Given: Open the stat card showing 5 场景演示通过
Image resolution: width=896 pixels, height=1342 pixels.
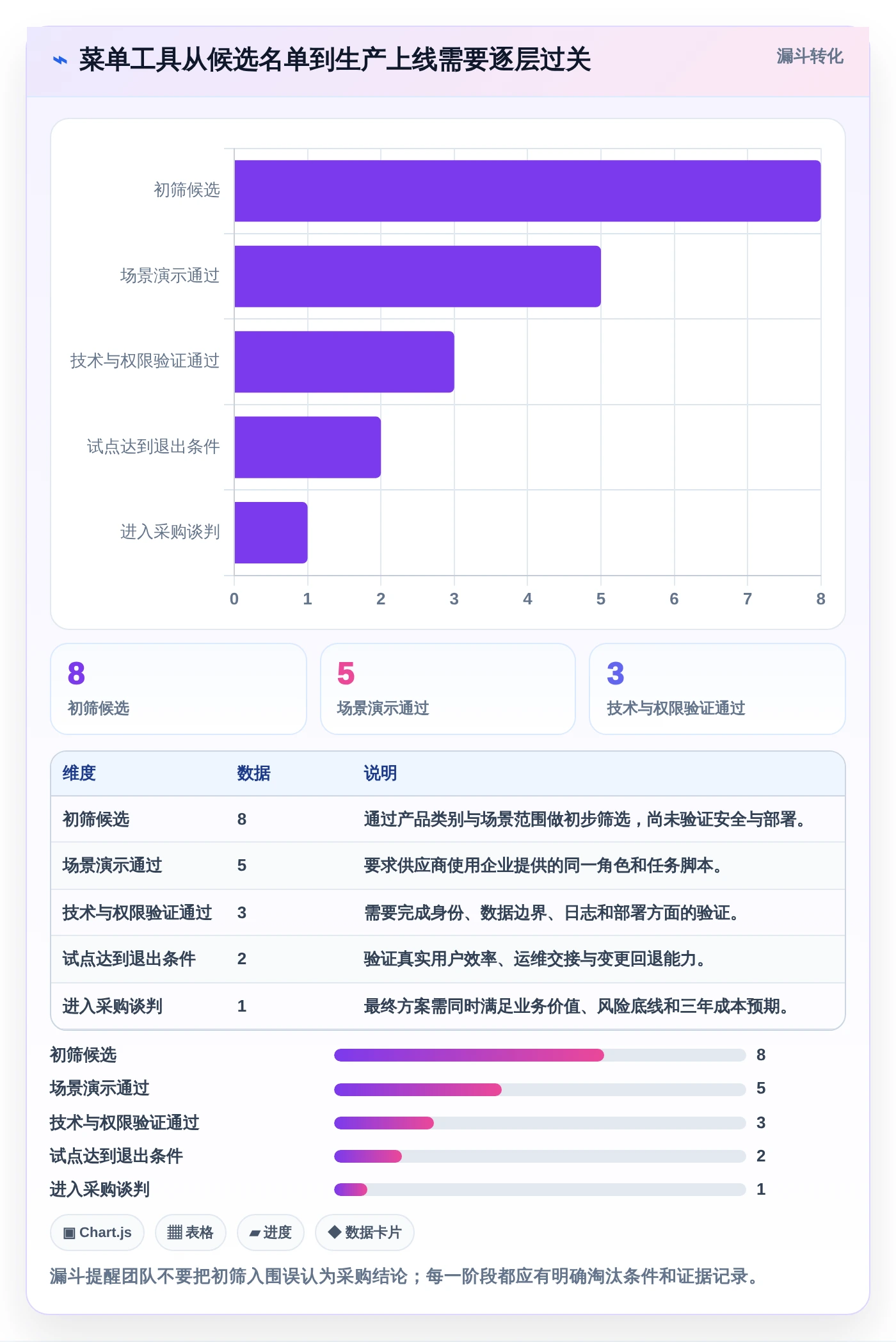Looking at the screenshot, I should coord(448,689).
